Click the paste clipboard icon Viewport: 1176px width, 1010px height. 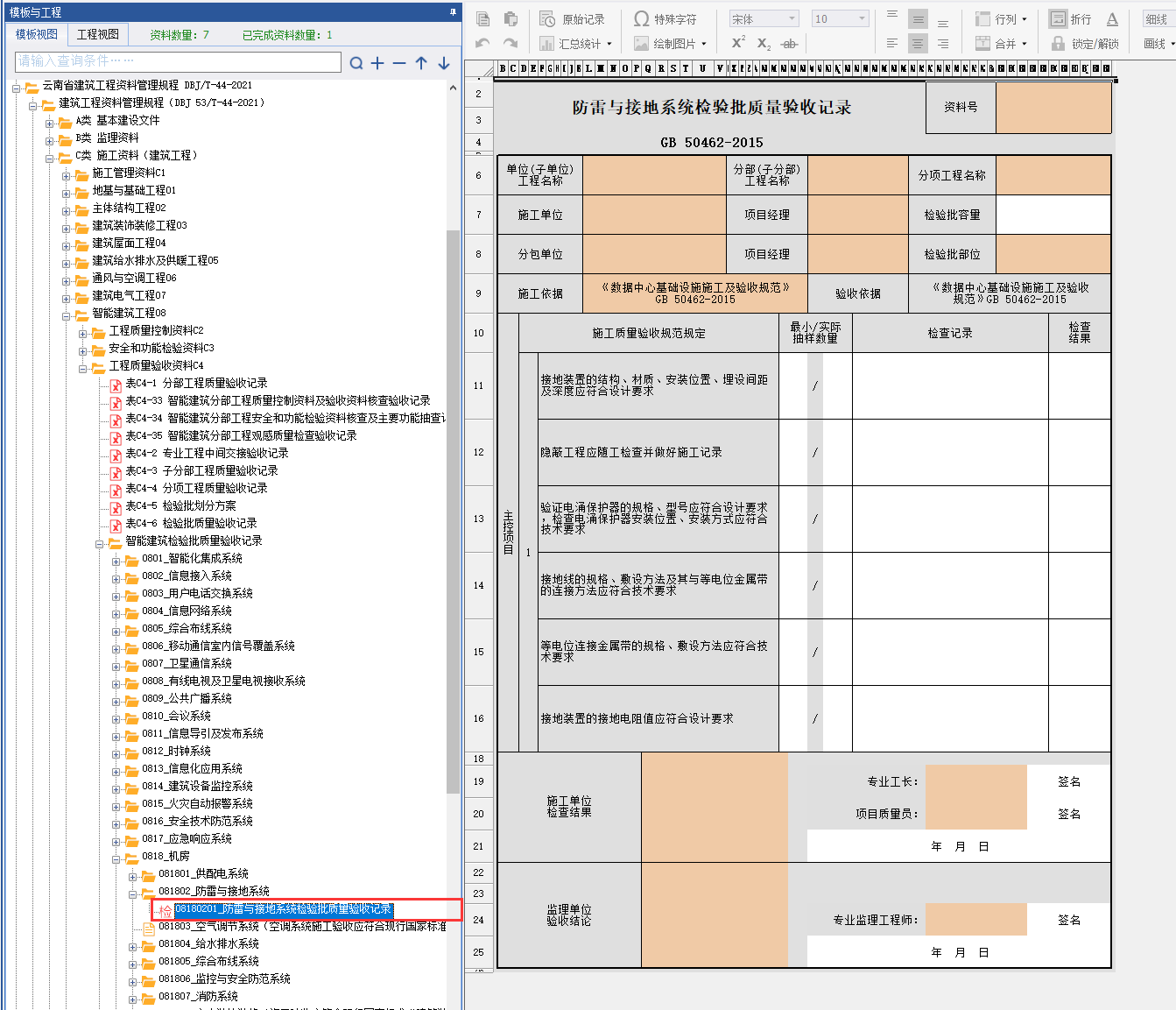click(x=511, y=18)
